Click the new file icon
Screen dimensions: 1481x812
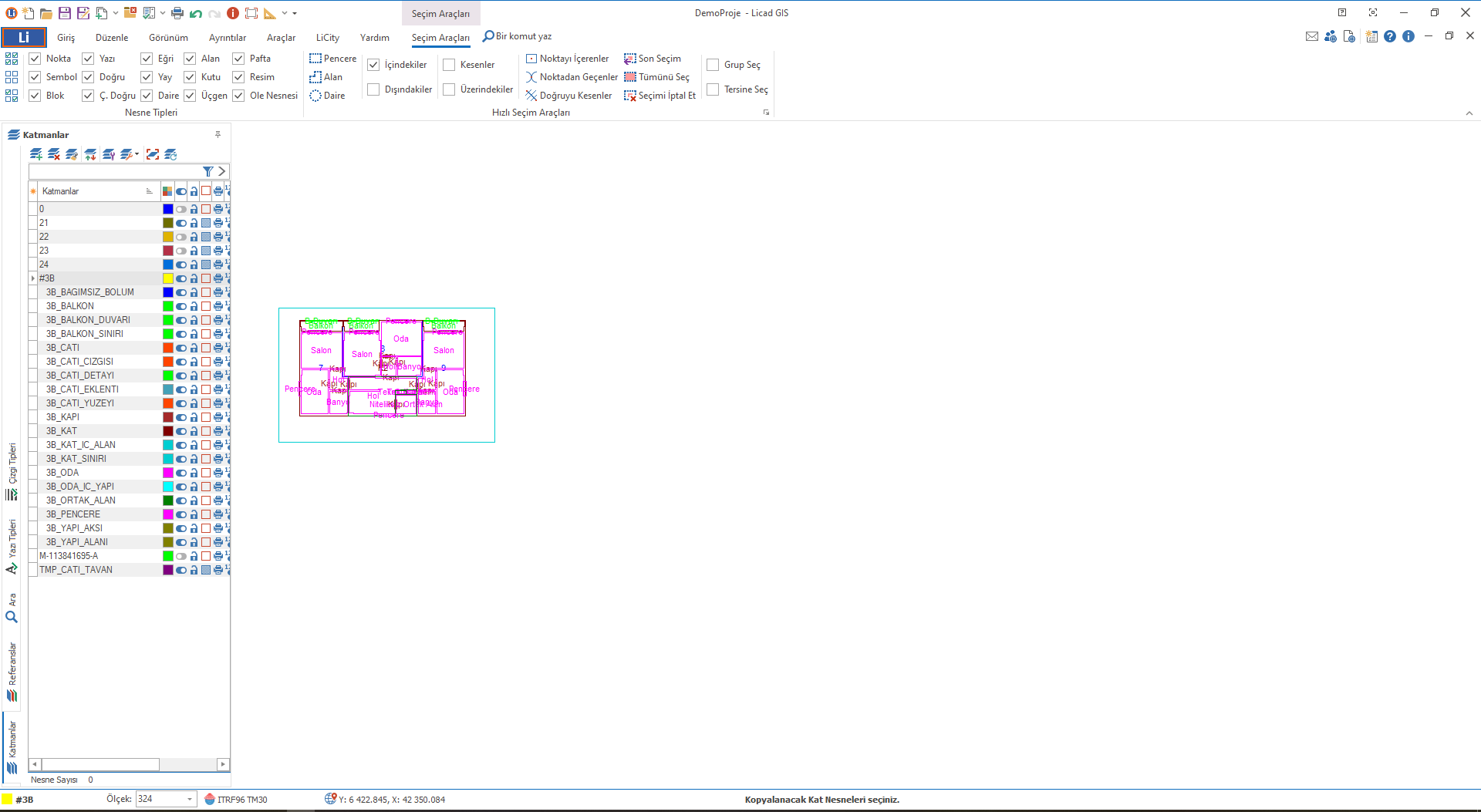(29, 13)
